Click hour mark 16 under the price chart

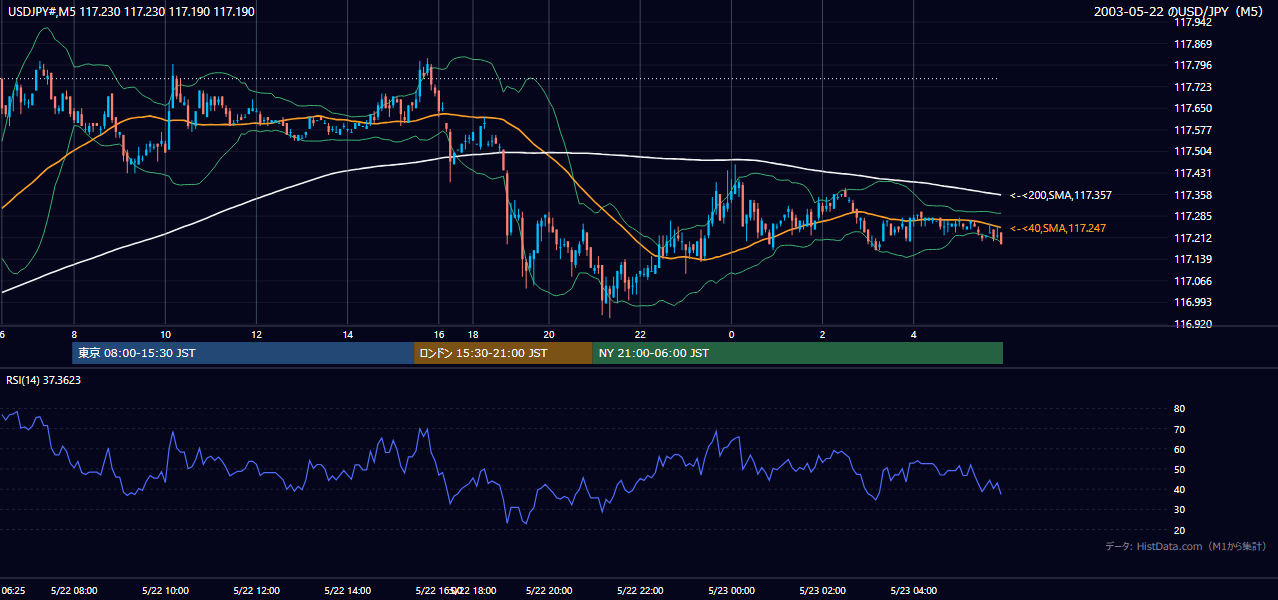click(440, 334)
